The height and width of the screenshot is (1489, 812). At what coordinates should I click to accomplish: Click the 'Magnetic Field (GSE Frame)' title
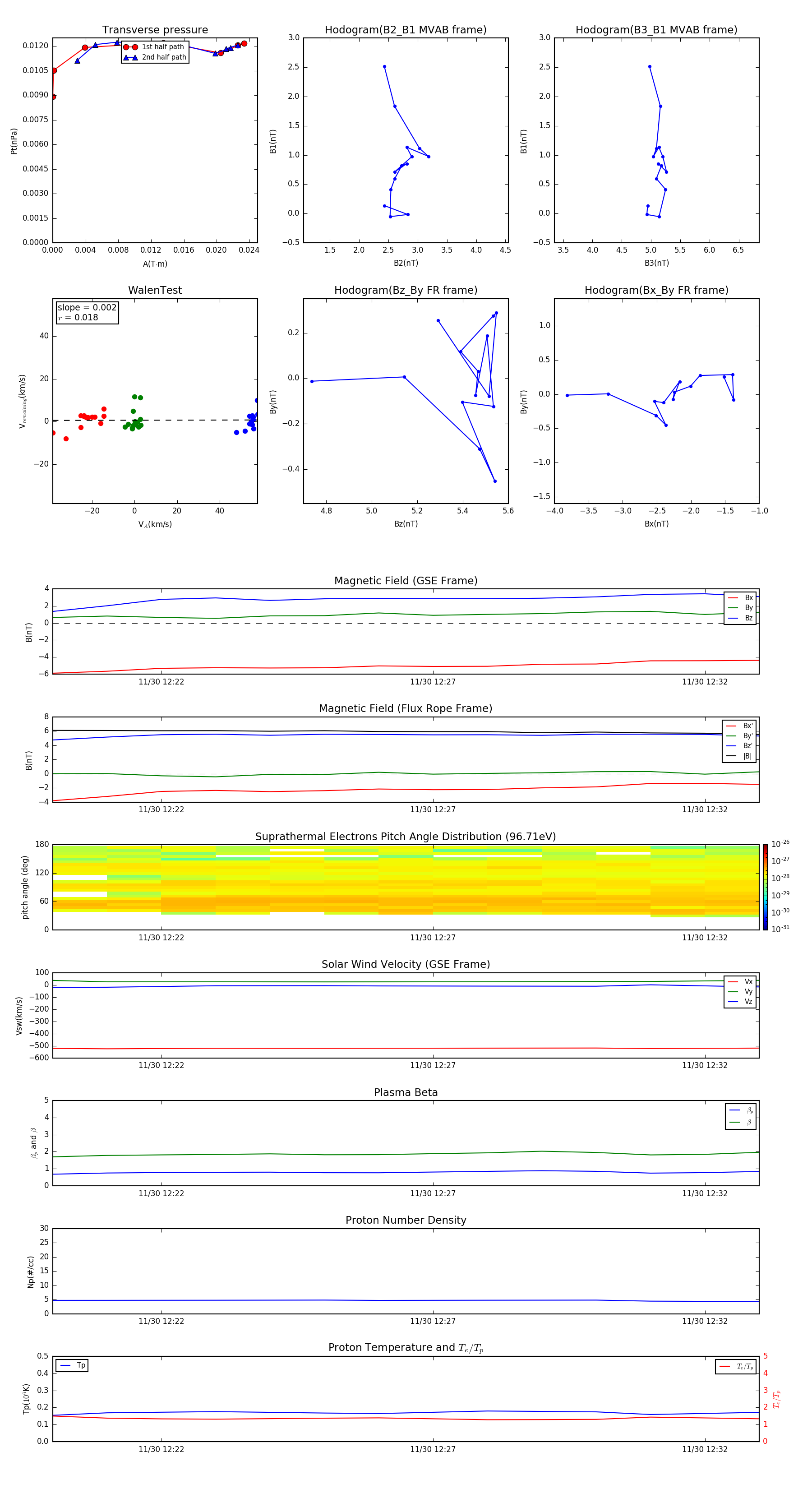point(406,581)
